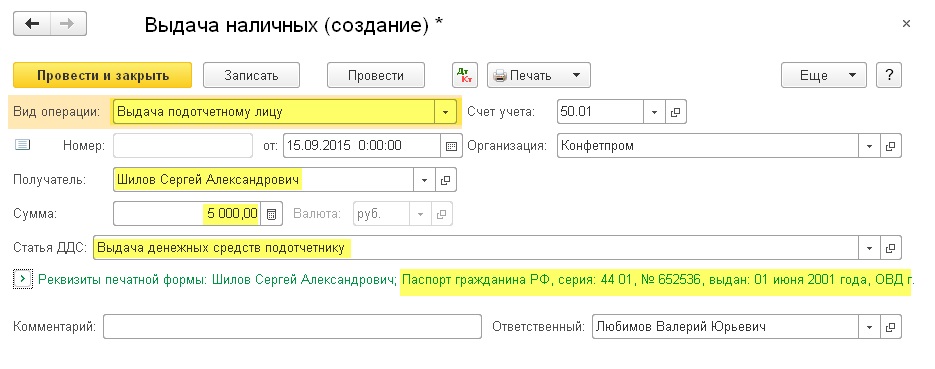
Task: Open the 'Счет учета' item card icon
Action: coord(675,112)
